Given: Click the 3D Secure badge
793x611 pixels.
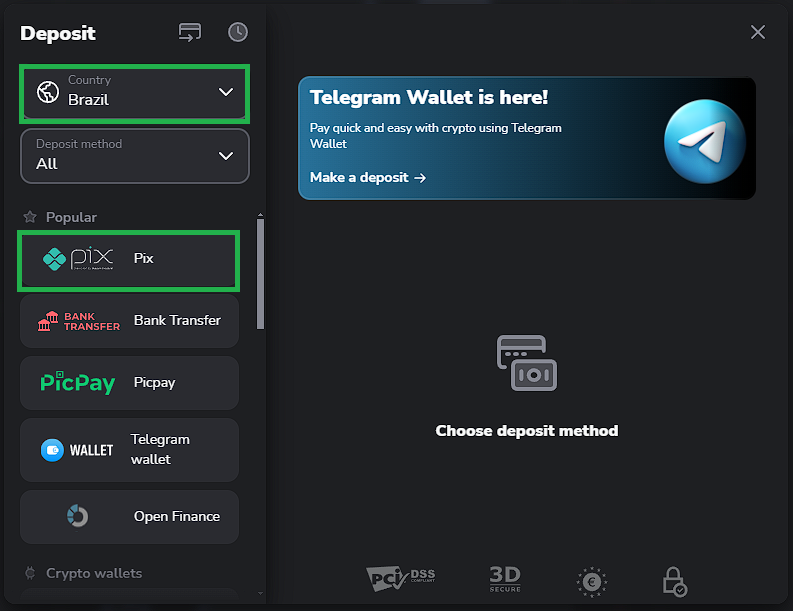Looking at the screenshot, I should pyautogui.click(x=505, y=578).
